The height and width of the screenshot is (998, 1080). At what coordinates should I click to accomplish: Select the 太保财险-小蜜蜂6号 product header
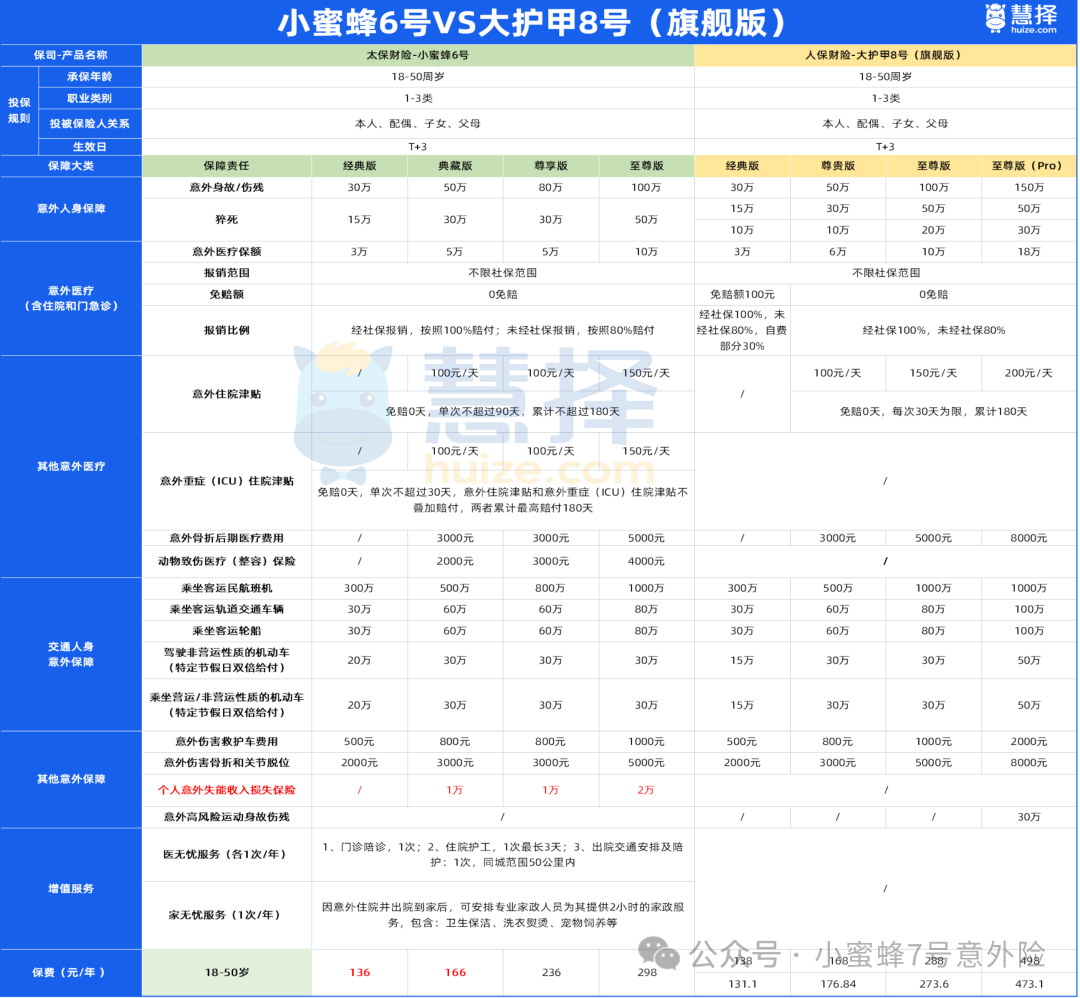pyautogui.click(x=417, y=55)
